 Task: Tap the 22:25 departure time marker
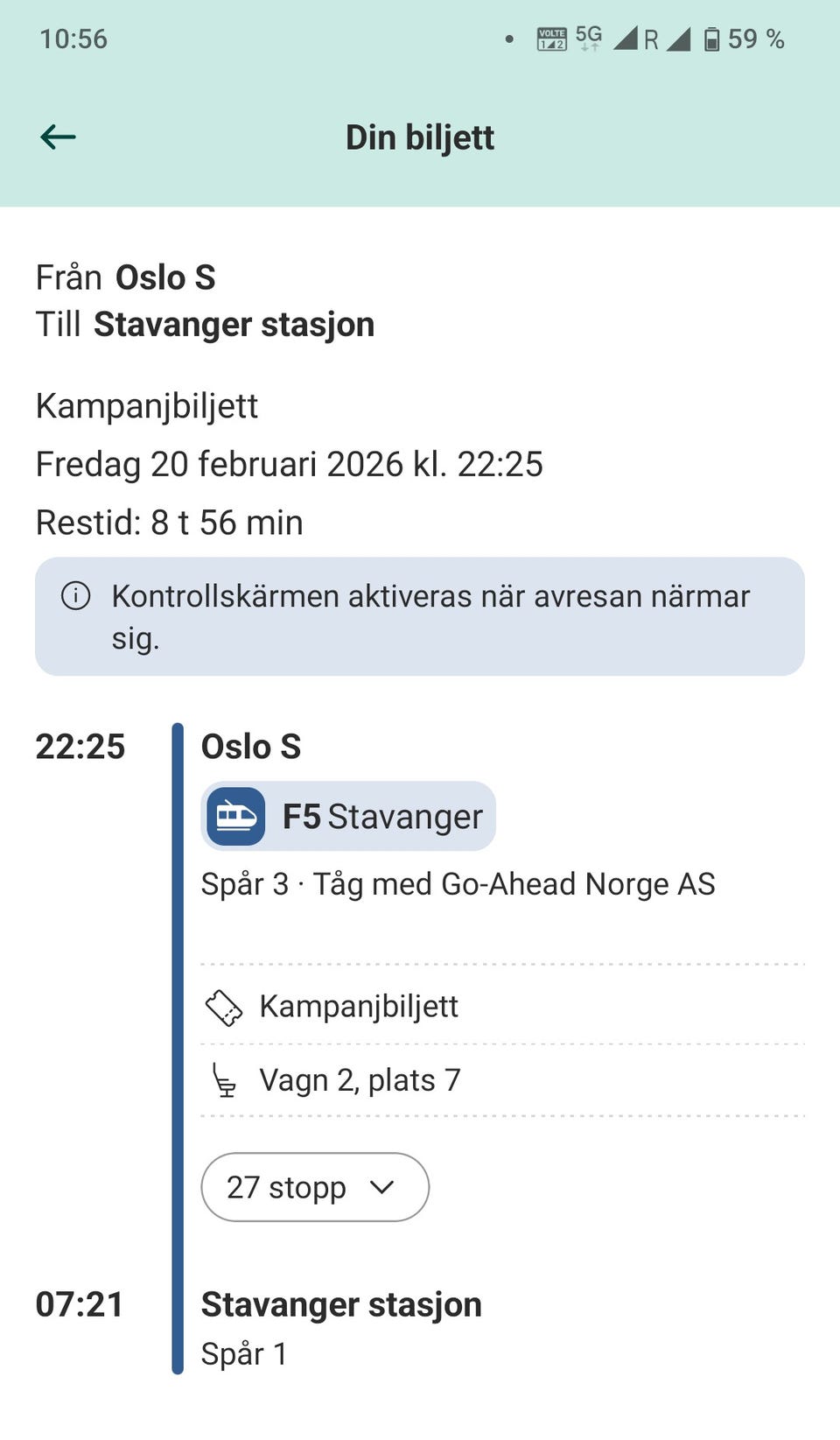pos(80,747)
